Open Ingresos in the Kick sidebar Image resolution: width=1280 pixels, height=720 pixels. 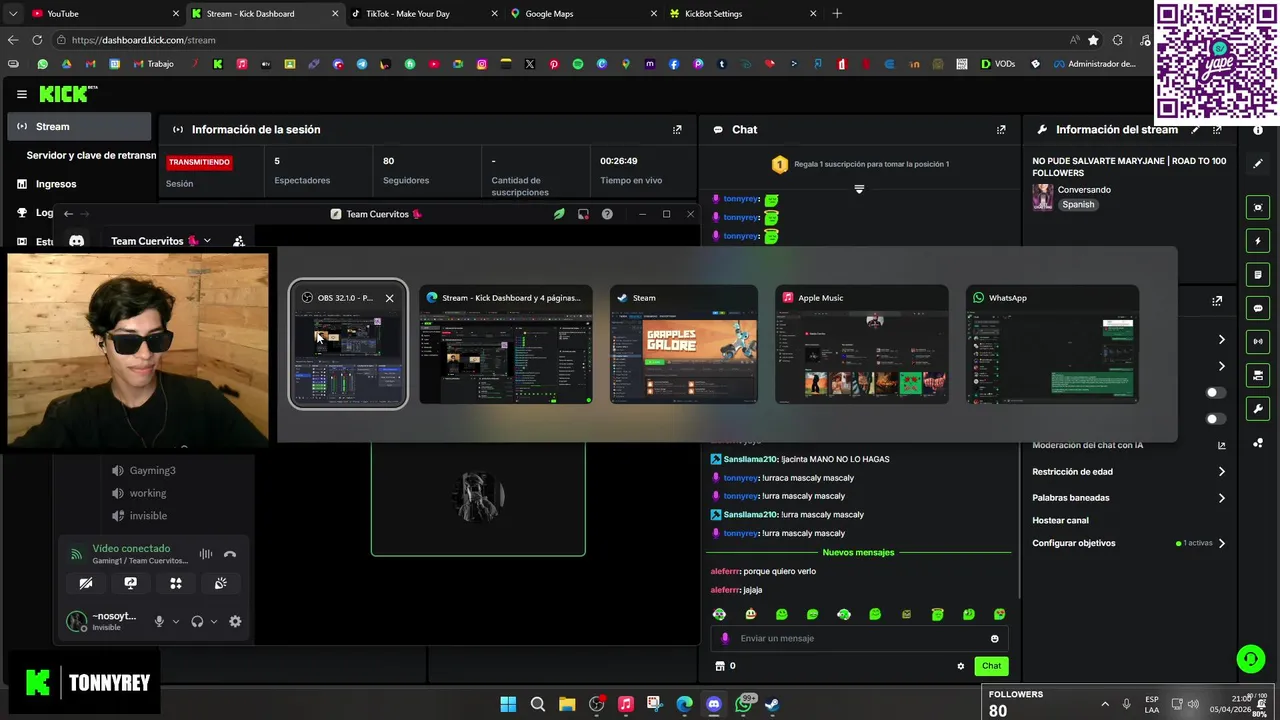coord(56,184)
